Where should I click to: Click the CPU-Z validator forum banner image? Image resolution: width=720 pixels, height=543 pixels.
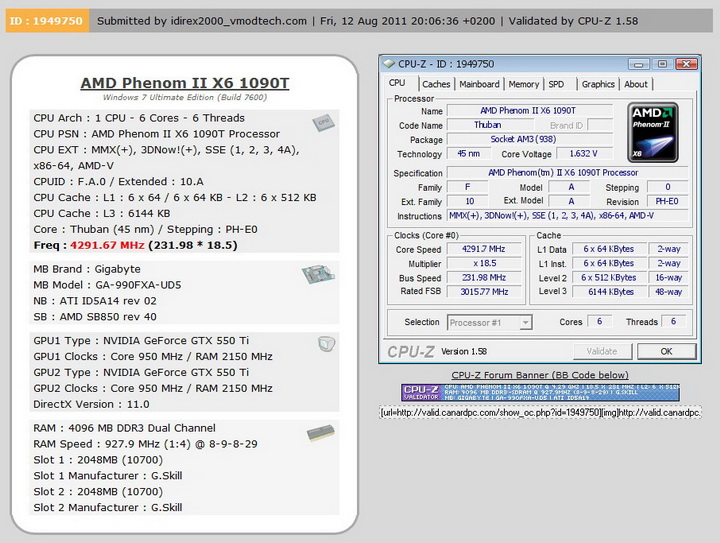(540, 392)
